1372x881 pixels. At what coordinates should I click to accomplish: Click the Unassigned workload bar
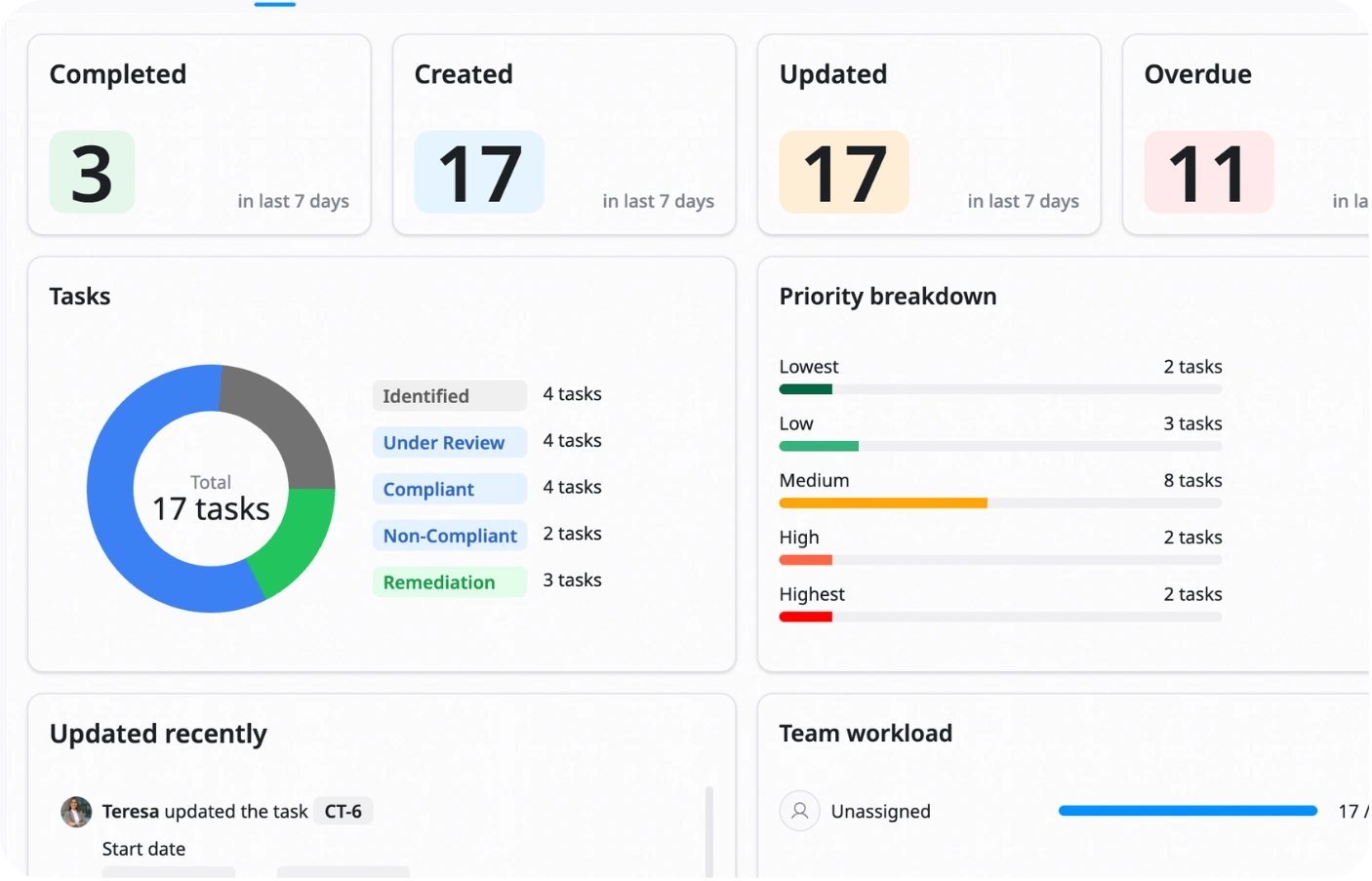coord(1188,811)
